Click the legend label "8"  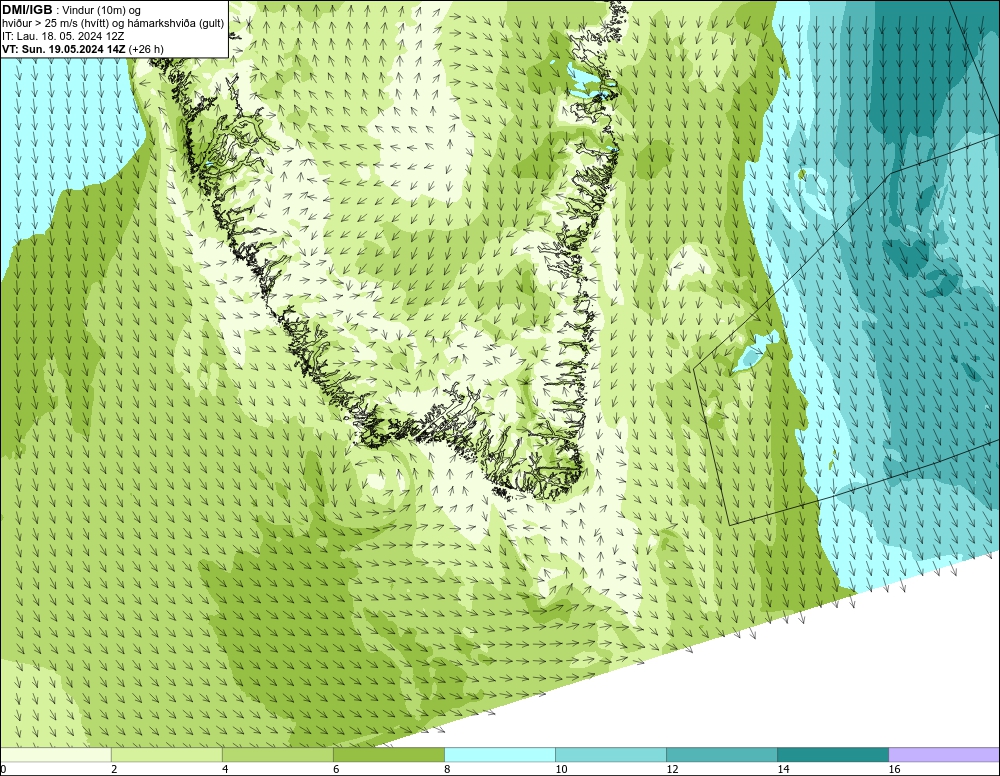(x=447, y=770)
